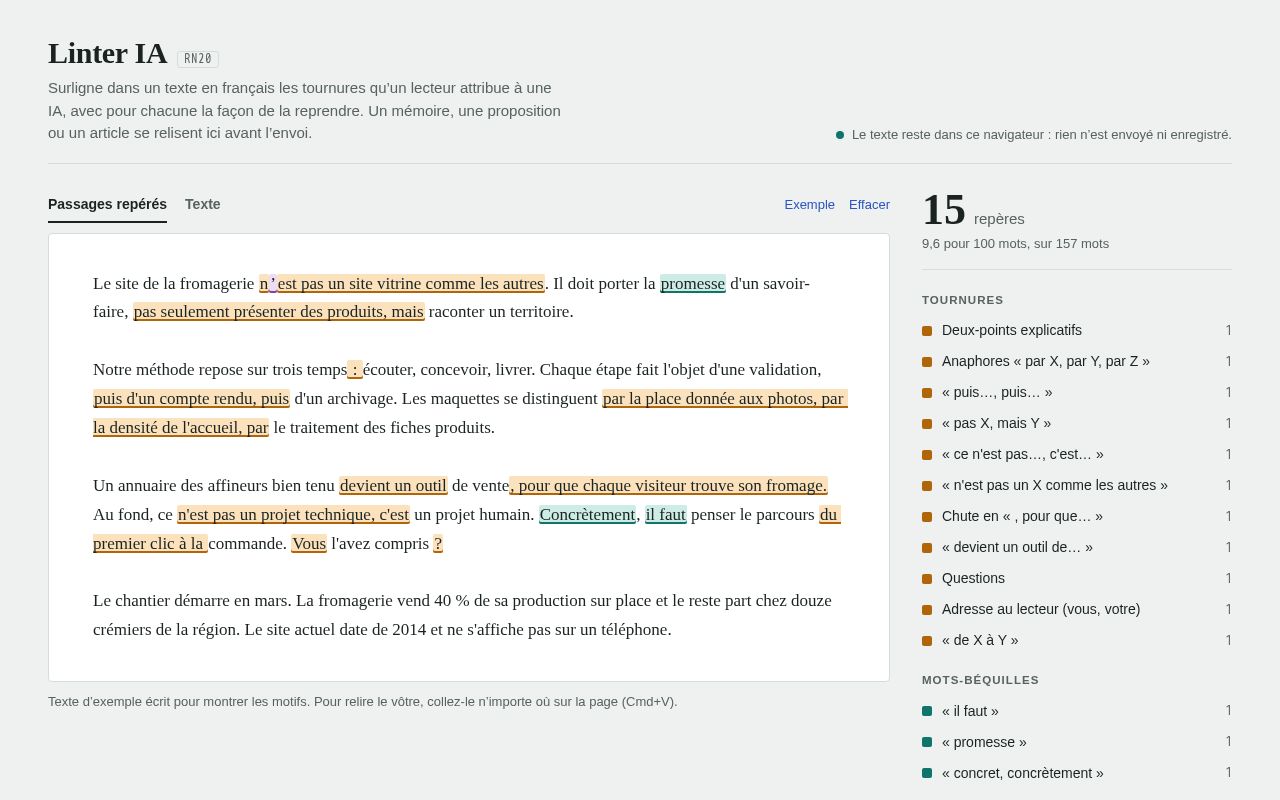
Task: Click the highlighted word "Concrètement"
Action: [587, 515]
